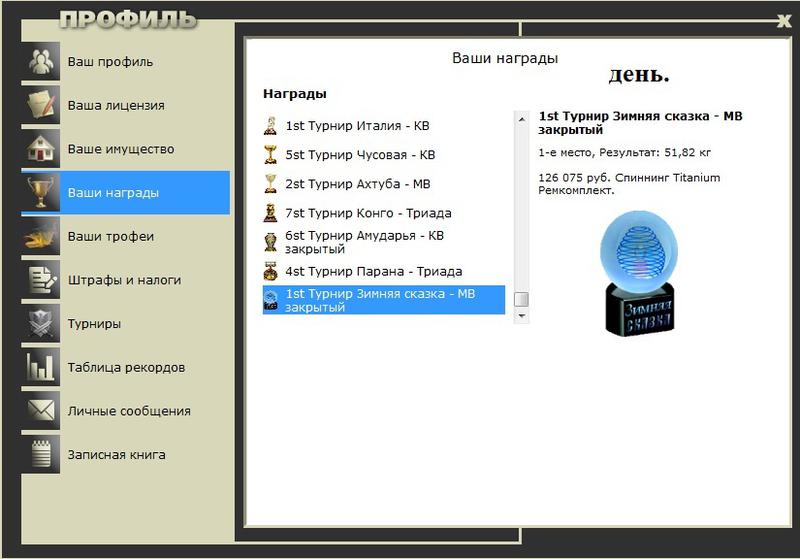Select award 5st Турнир Чусовая - КВ

pyautogui.click(x=384, y=155)
